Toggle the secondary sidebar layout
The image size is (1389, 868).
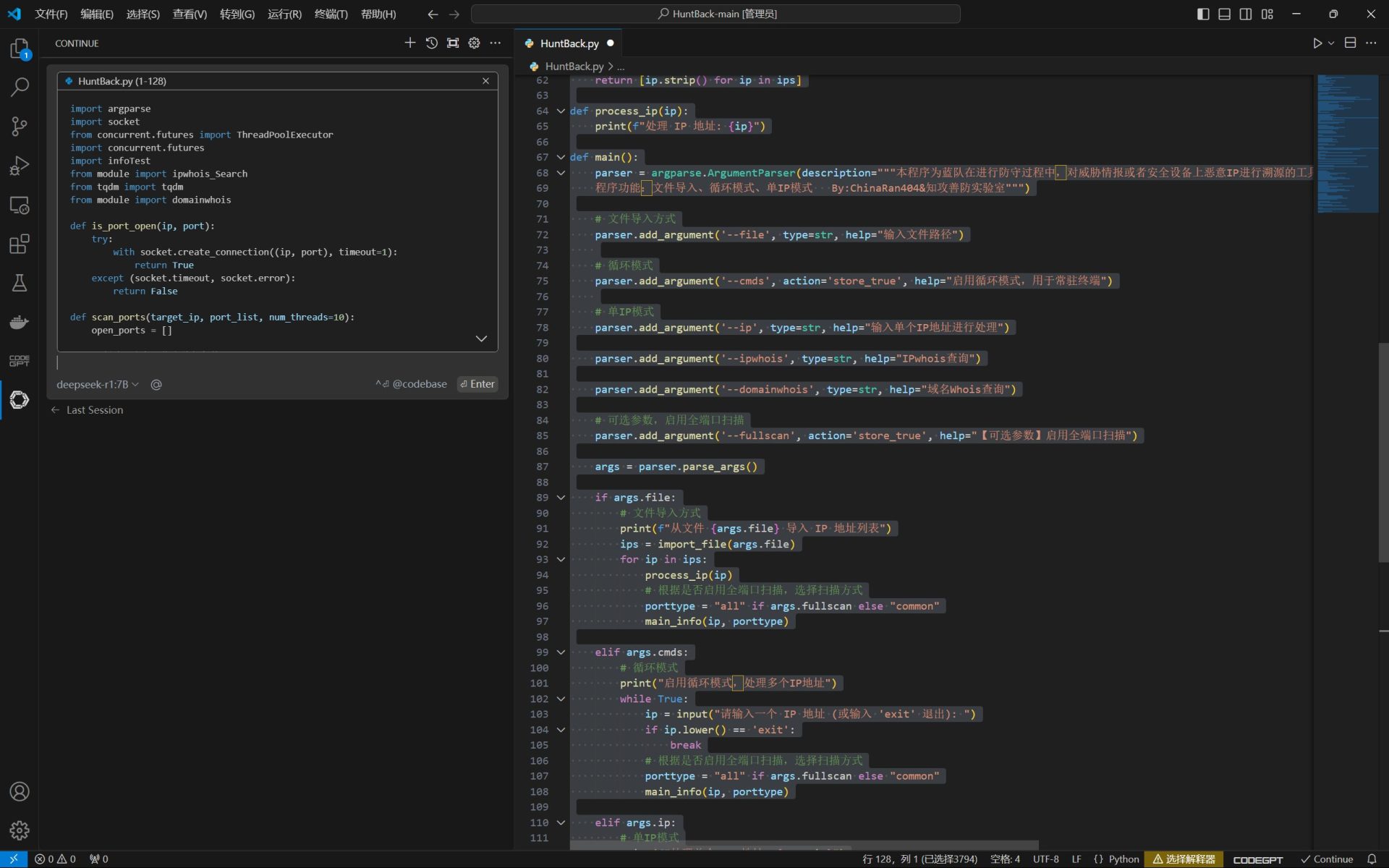(1246, 14)
